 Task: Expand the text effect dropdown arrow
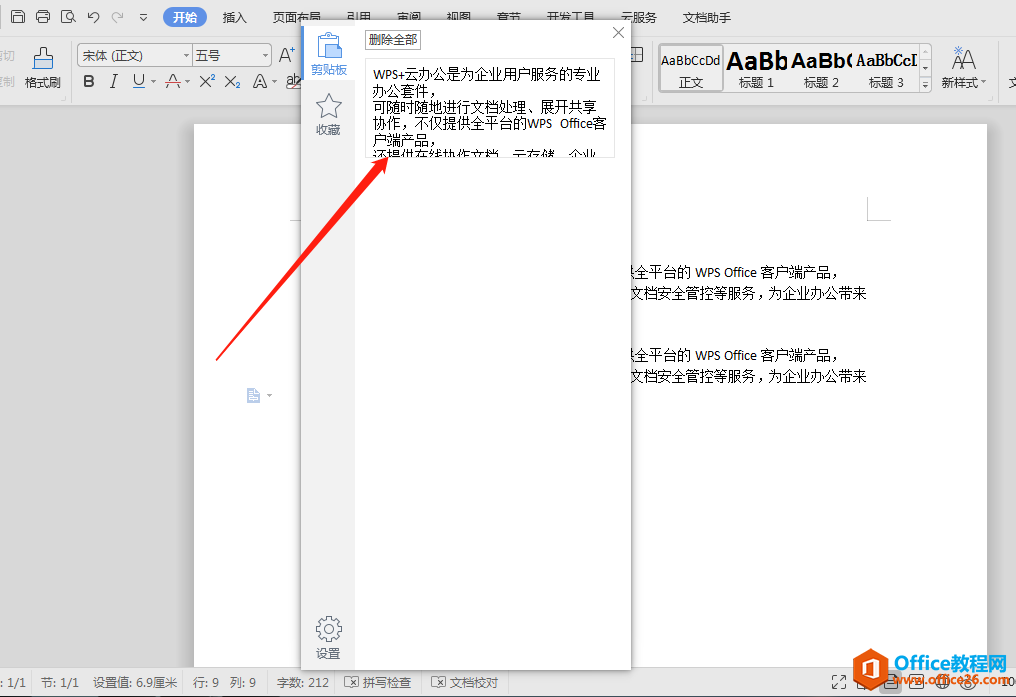tap(275, 82)
